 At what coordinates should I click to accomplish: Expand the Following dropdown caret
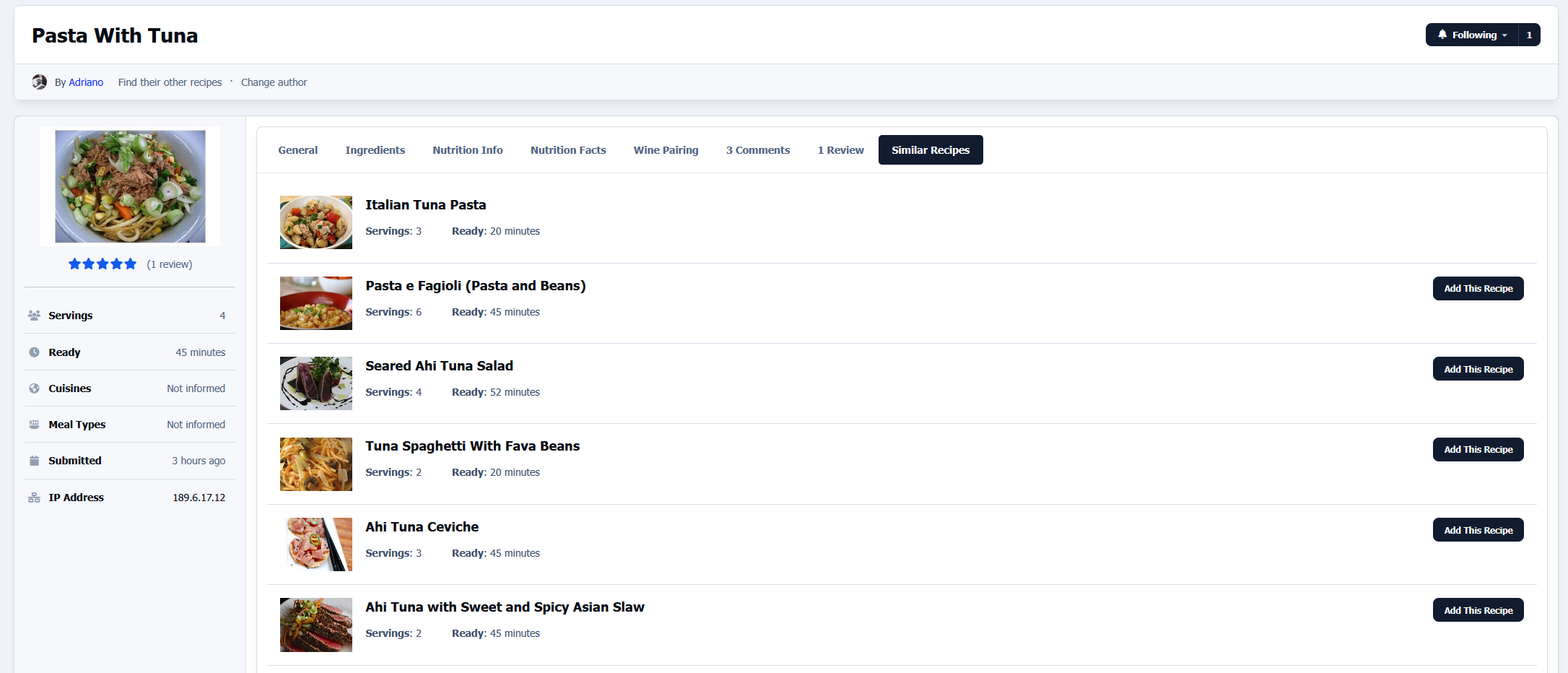coord(1504,35)
